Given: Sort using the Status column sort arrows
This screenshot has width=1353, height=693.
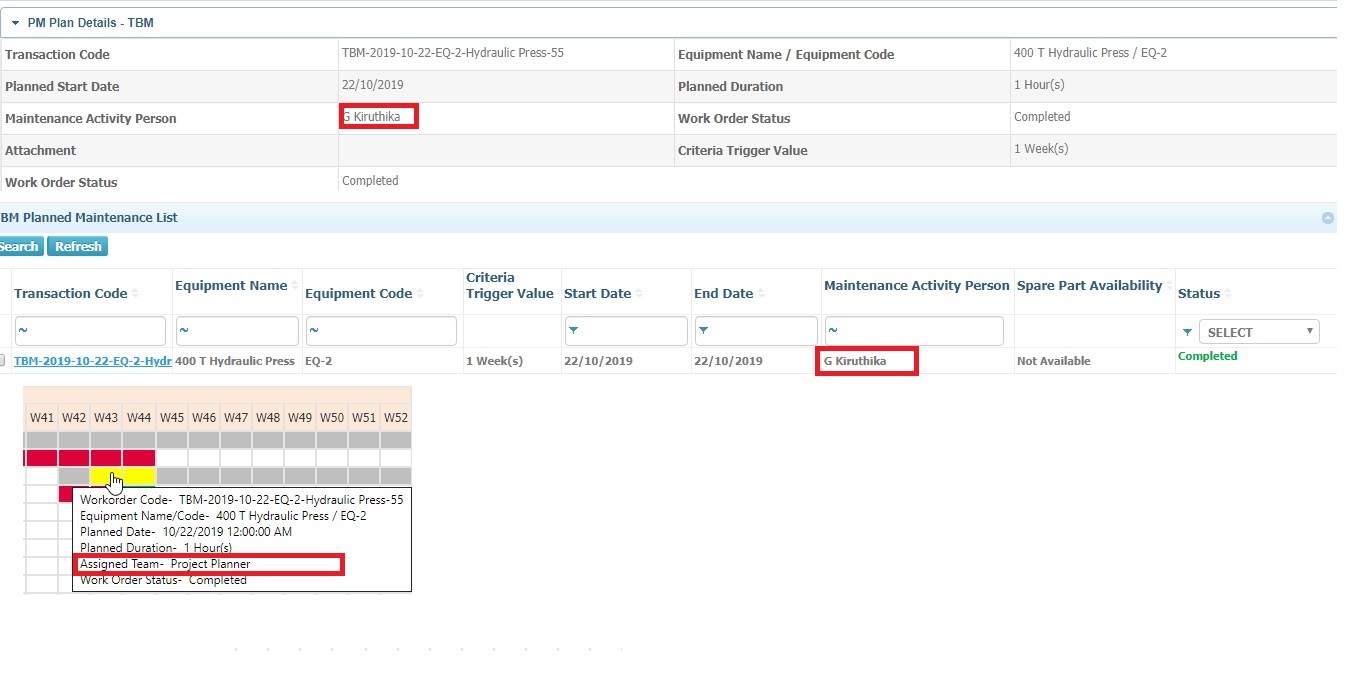Looking at the screenshot, I should coord(1227,294).
